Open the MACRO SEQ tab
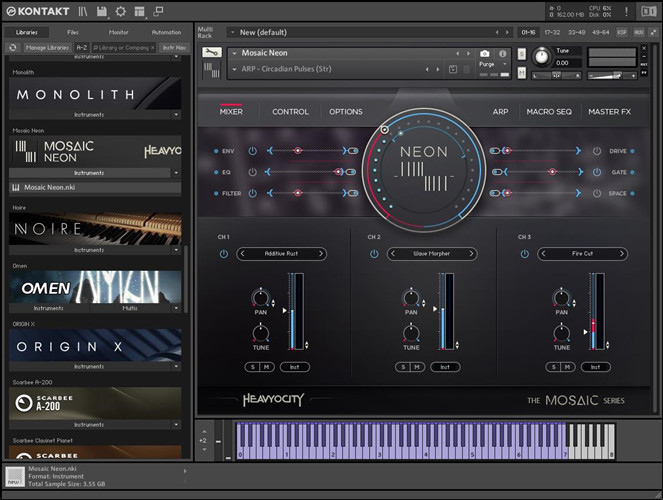 (x=549, y=112)
